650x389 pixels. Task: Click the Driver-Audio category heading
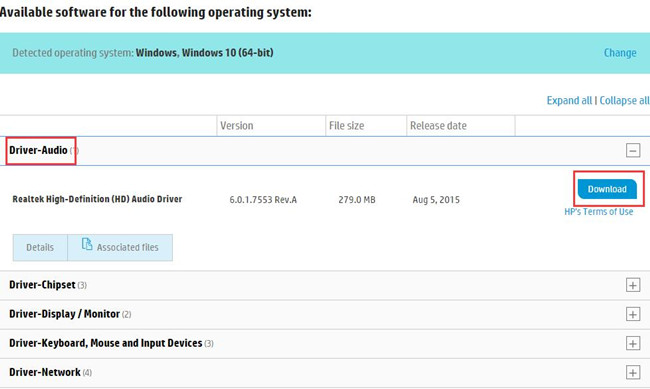[38, 150]
